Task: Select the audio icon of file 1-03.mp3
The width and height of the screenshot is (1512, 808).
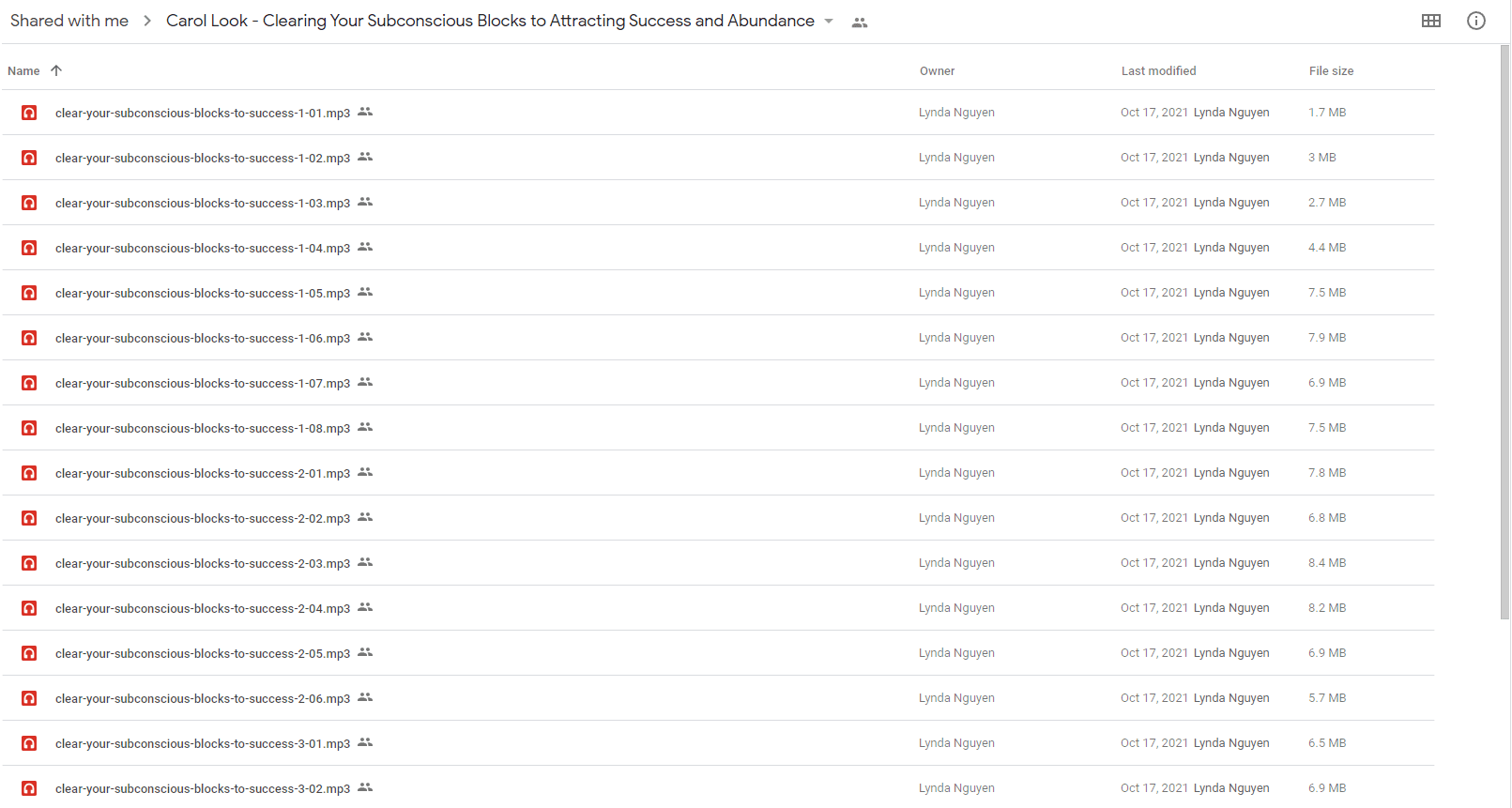Action: tap(29, 203)
